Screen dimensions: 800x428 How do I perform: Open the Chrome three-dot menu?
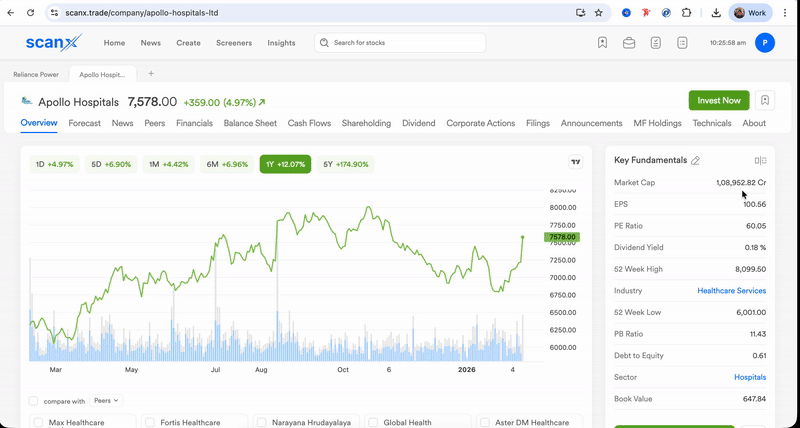(786, 13)
